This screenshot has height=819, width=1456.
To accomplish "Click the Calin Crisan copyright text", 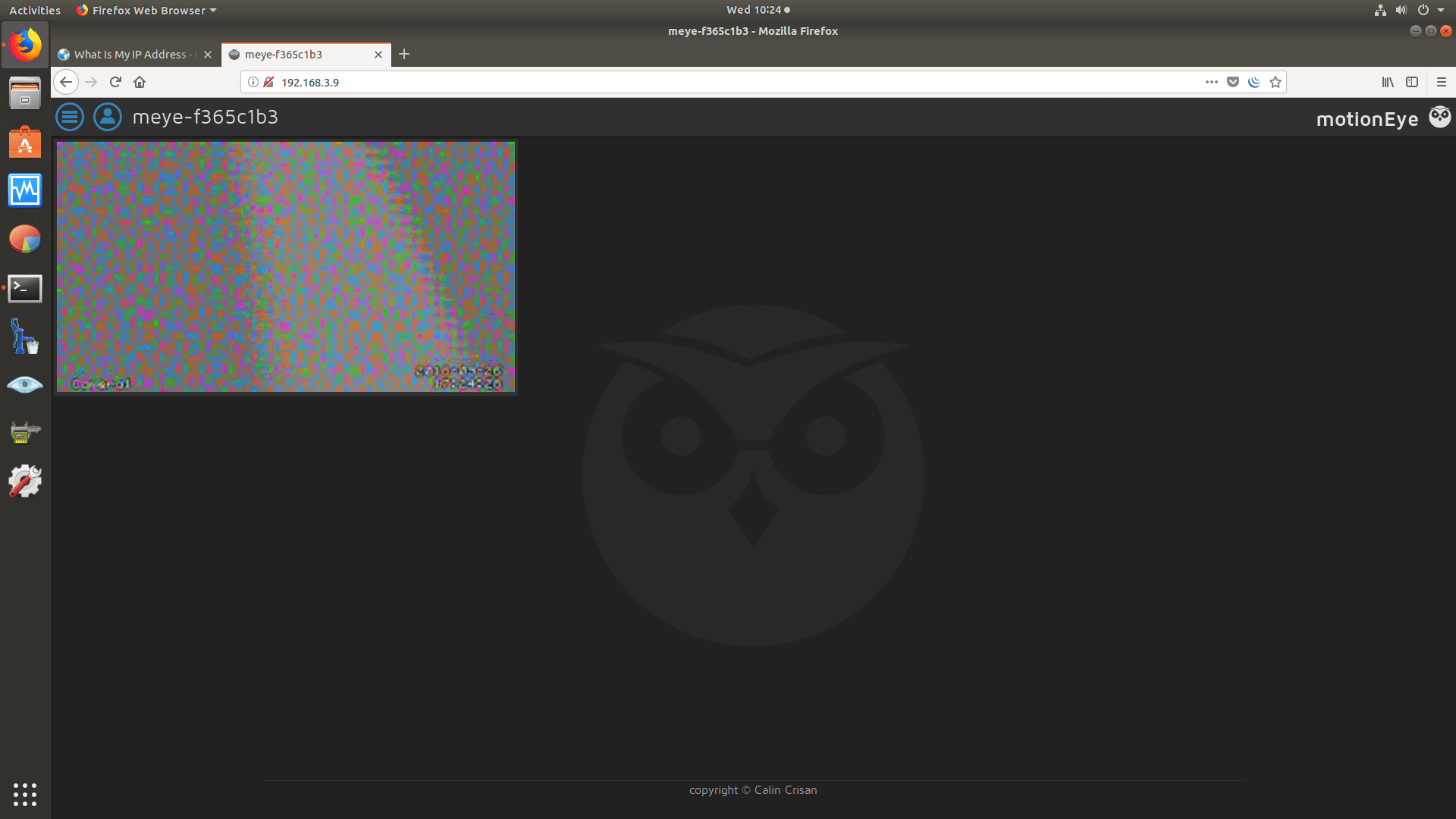I will tap(752, 789).
